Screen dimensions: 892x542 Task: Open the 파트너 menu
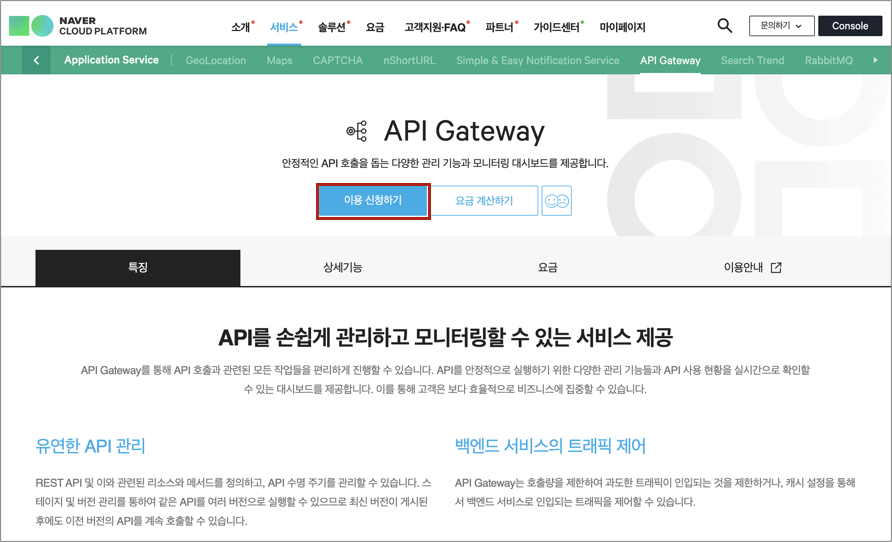click(x=501, y=27)
